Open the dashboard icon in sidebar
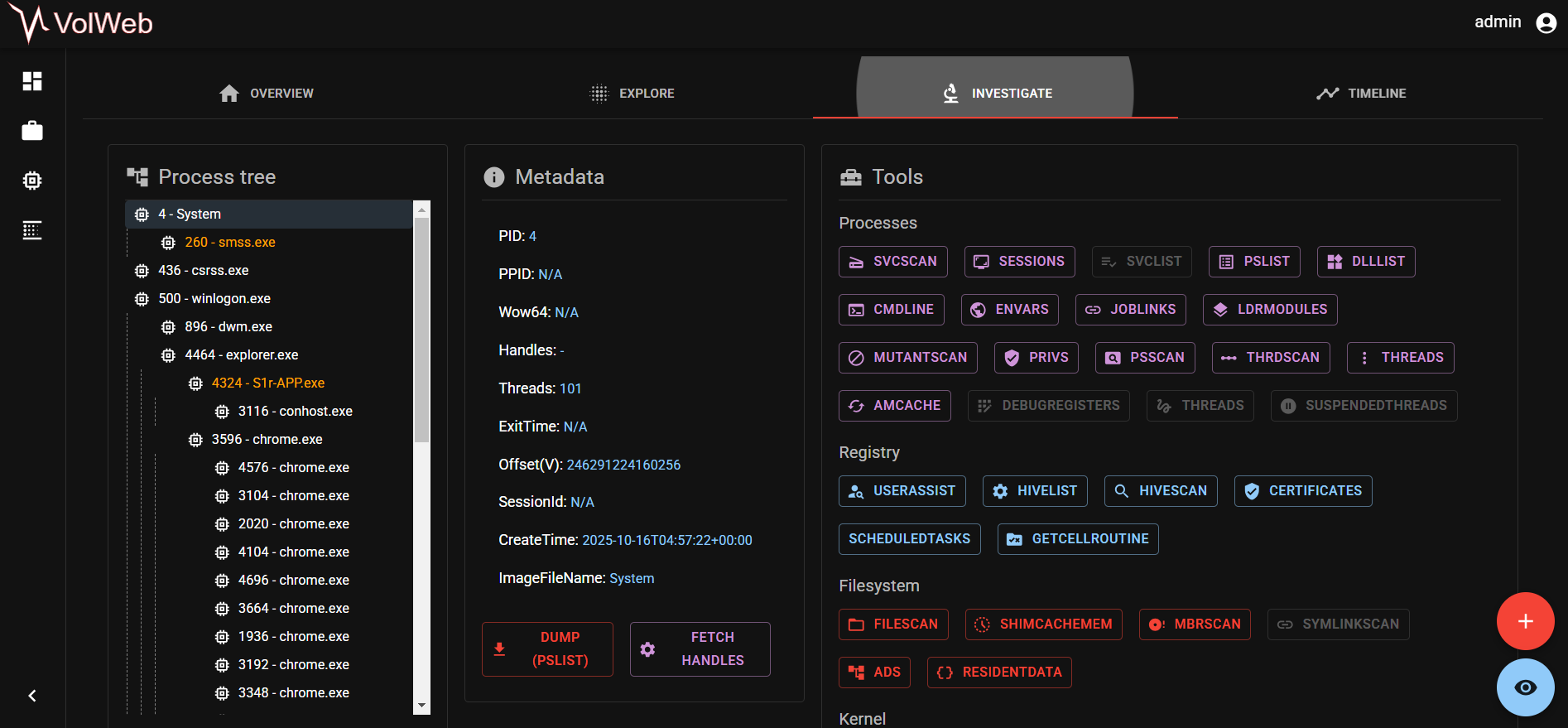 [x=32, y=81]
